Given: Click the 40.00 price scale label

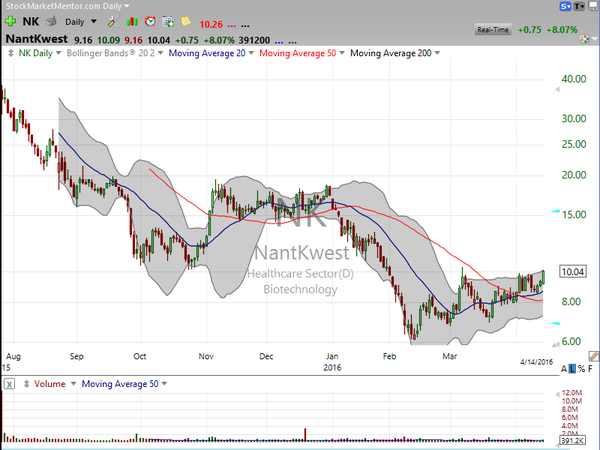Looking at the screenshot, I should click(574, 79).
